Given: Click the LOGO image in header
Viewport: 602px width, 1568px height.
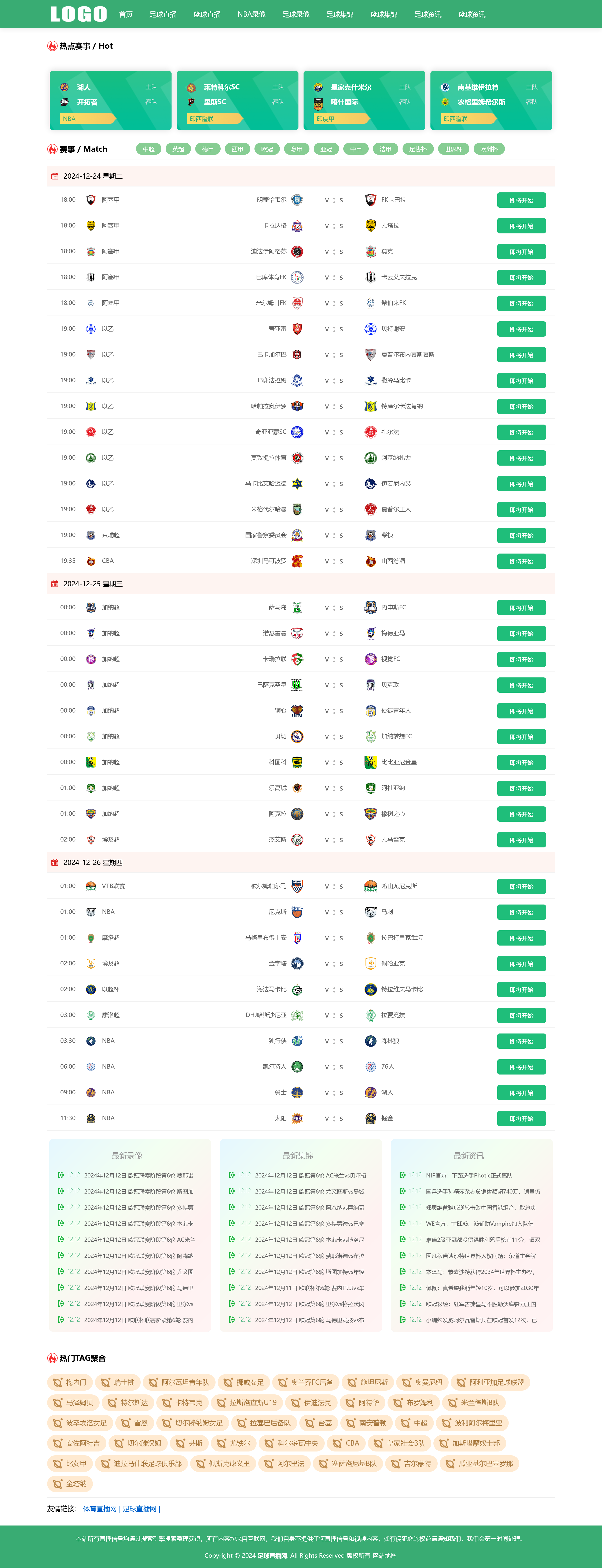Looking at the screenshot, I should 78,14.
